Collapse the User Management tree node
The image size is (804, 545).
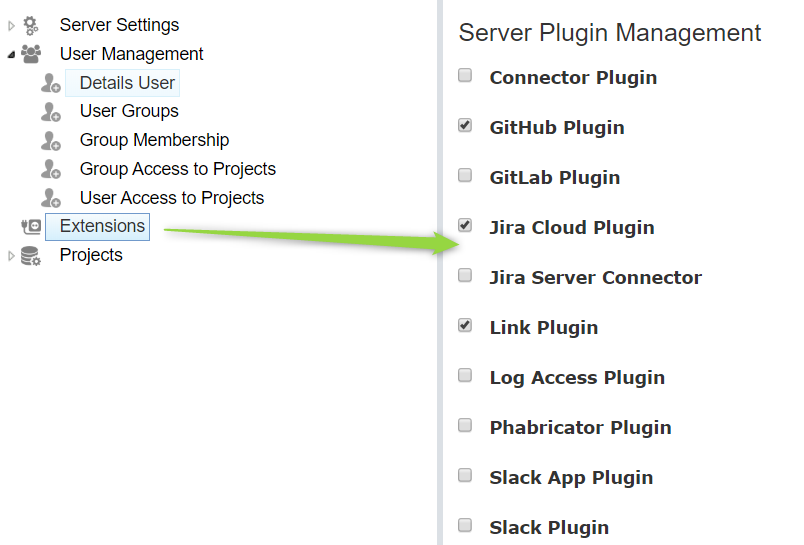pyautogui.click(x=11, y=54)
